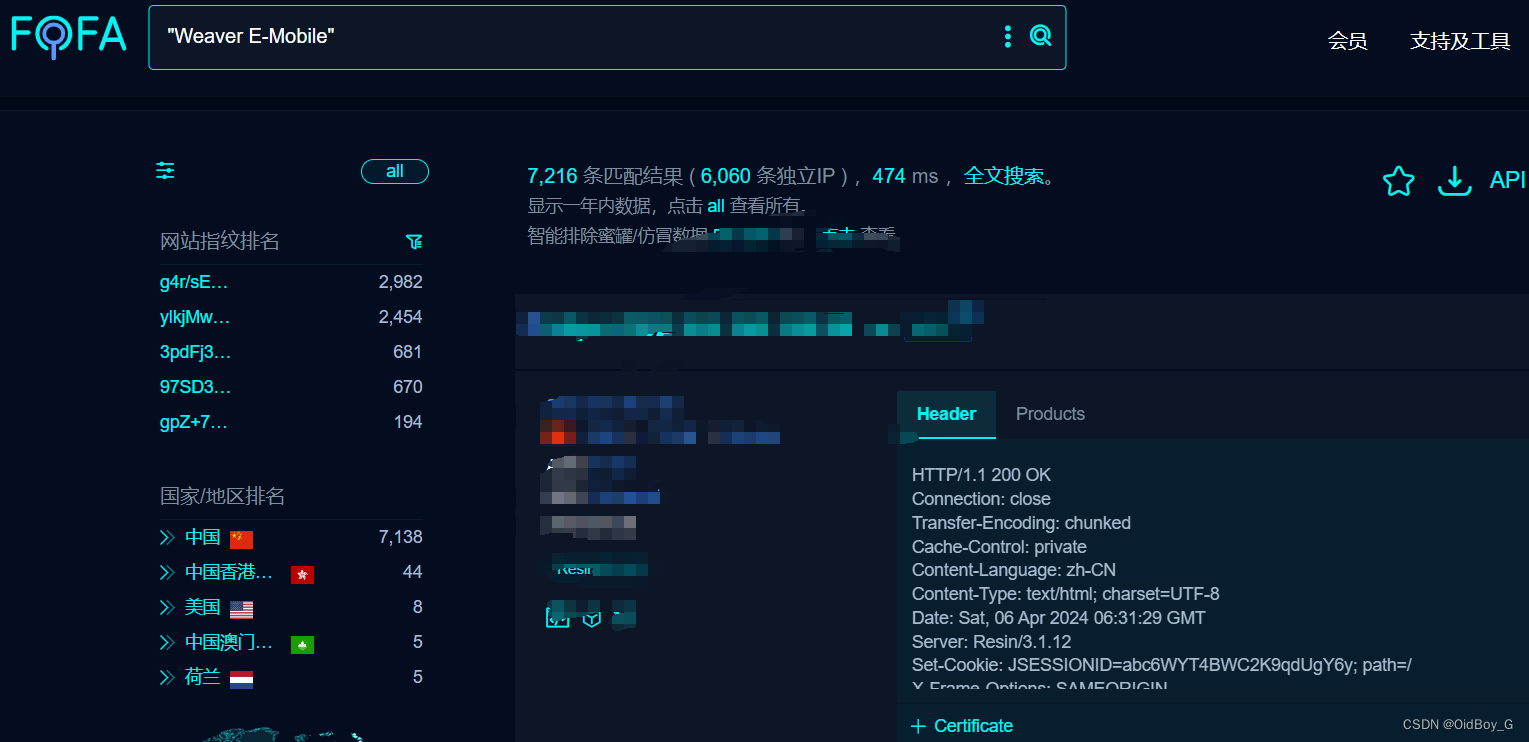The image size is (1529, 742).
Task: Expand the Certificate section
Action: click(x=961, y=725)
